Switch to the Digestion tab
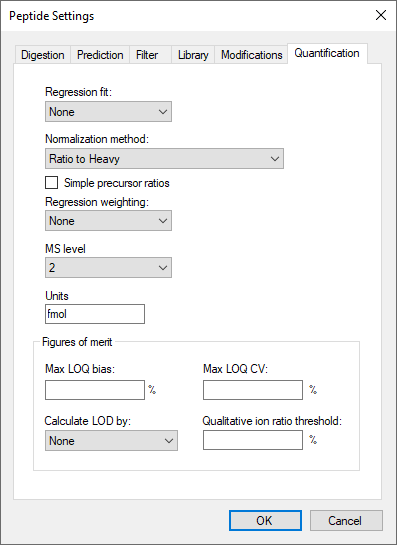Image resolution: width=397 pixels, height=545 pixels. 42,55
